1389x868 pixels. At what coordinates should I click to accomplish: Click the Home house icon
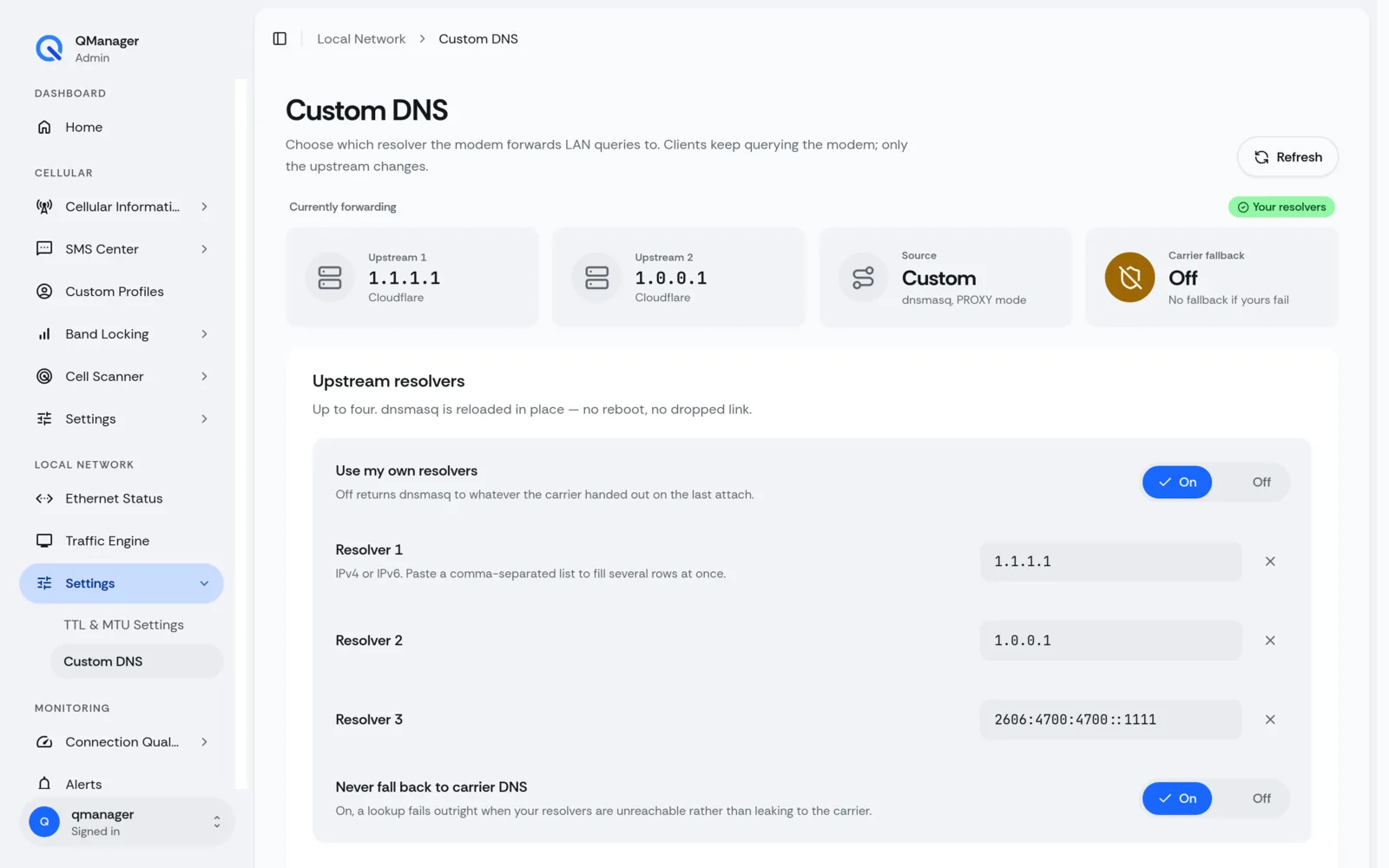[x=44, y=127]
